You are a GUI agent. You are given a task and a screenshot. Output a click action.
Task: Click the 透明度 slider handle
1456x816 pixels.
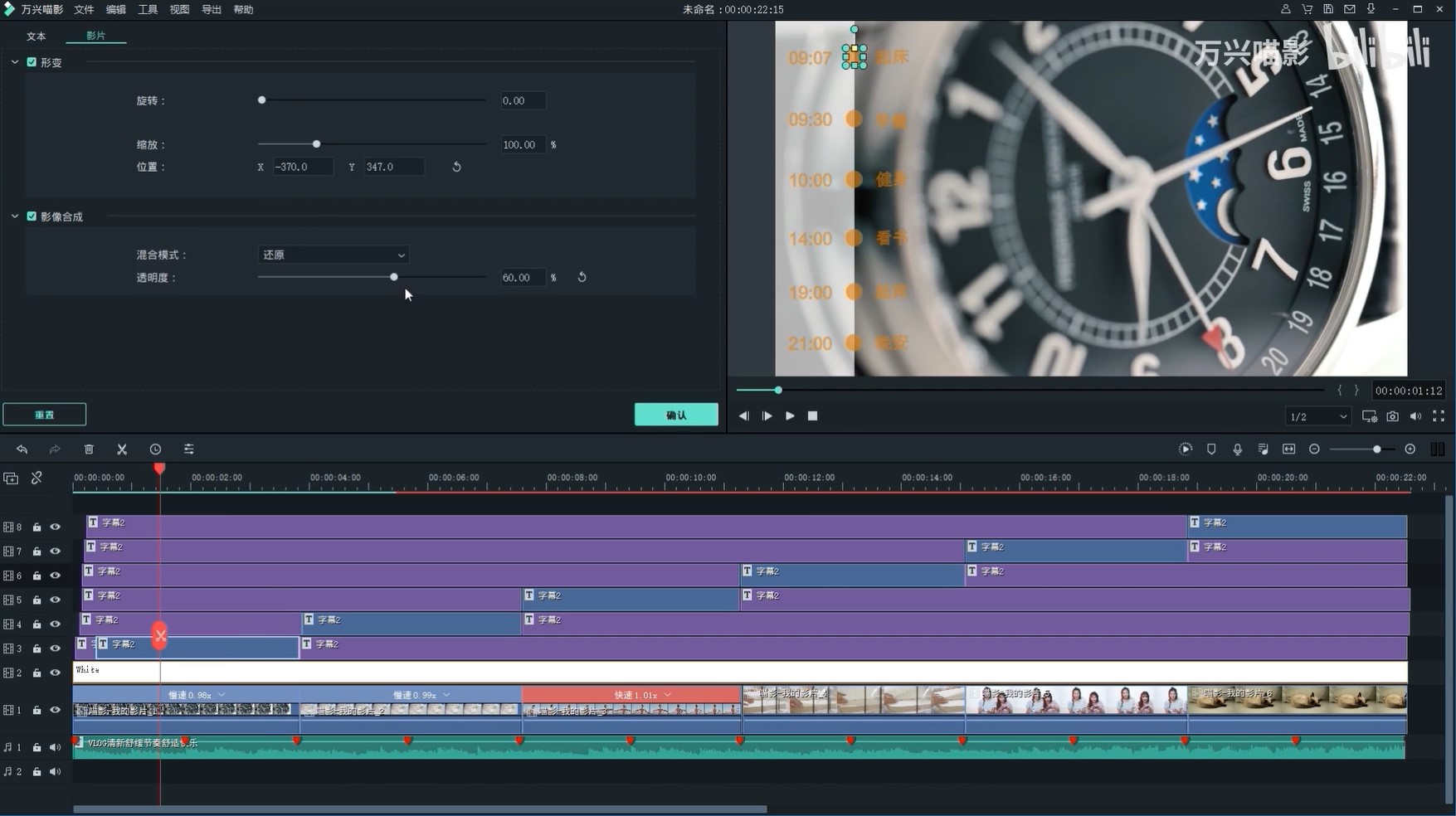tap(394, 277)
